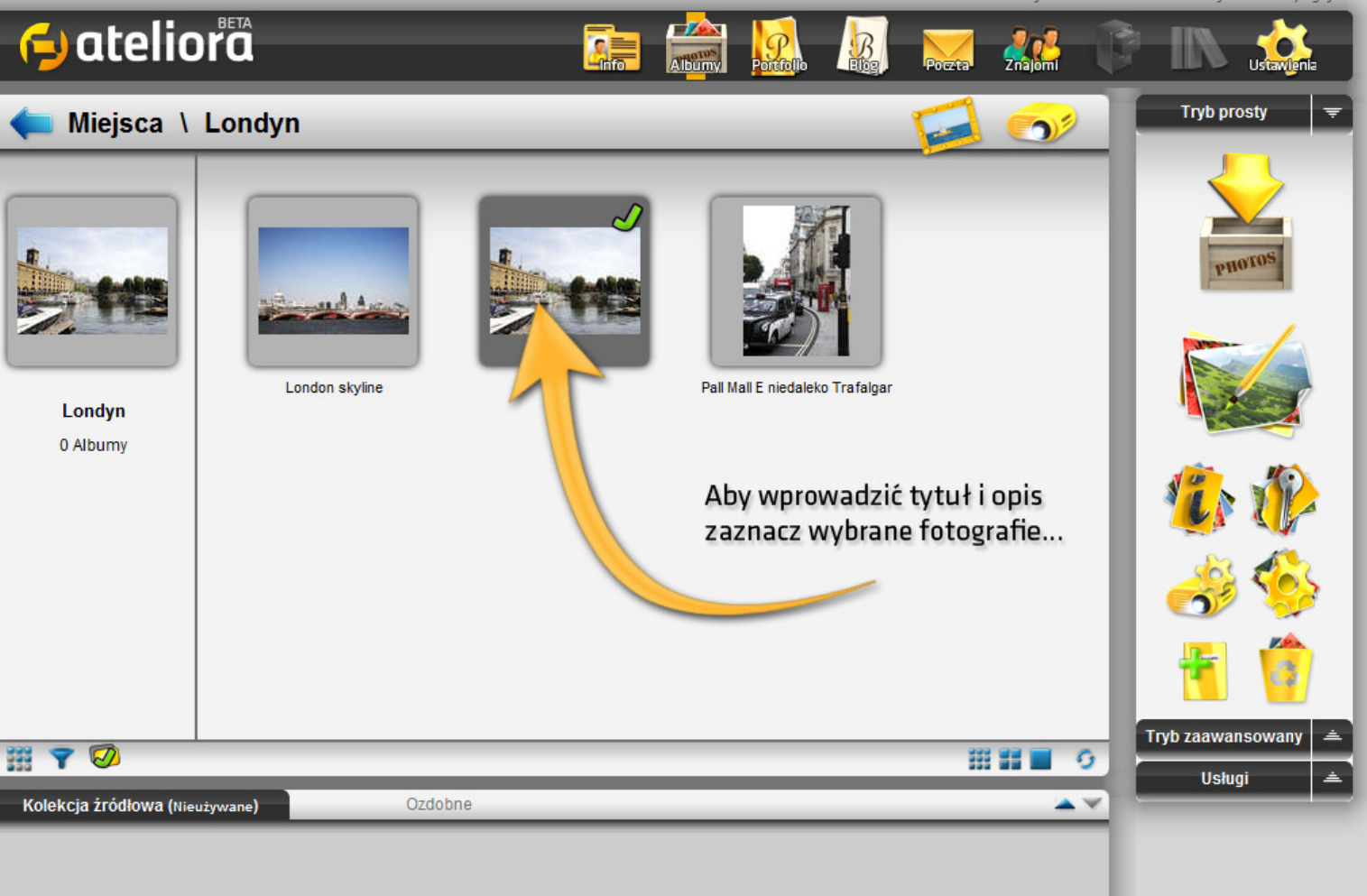1367x896 pixels.
Task: Open the Info section icon
Action: click(x=611, y=48)
